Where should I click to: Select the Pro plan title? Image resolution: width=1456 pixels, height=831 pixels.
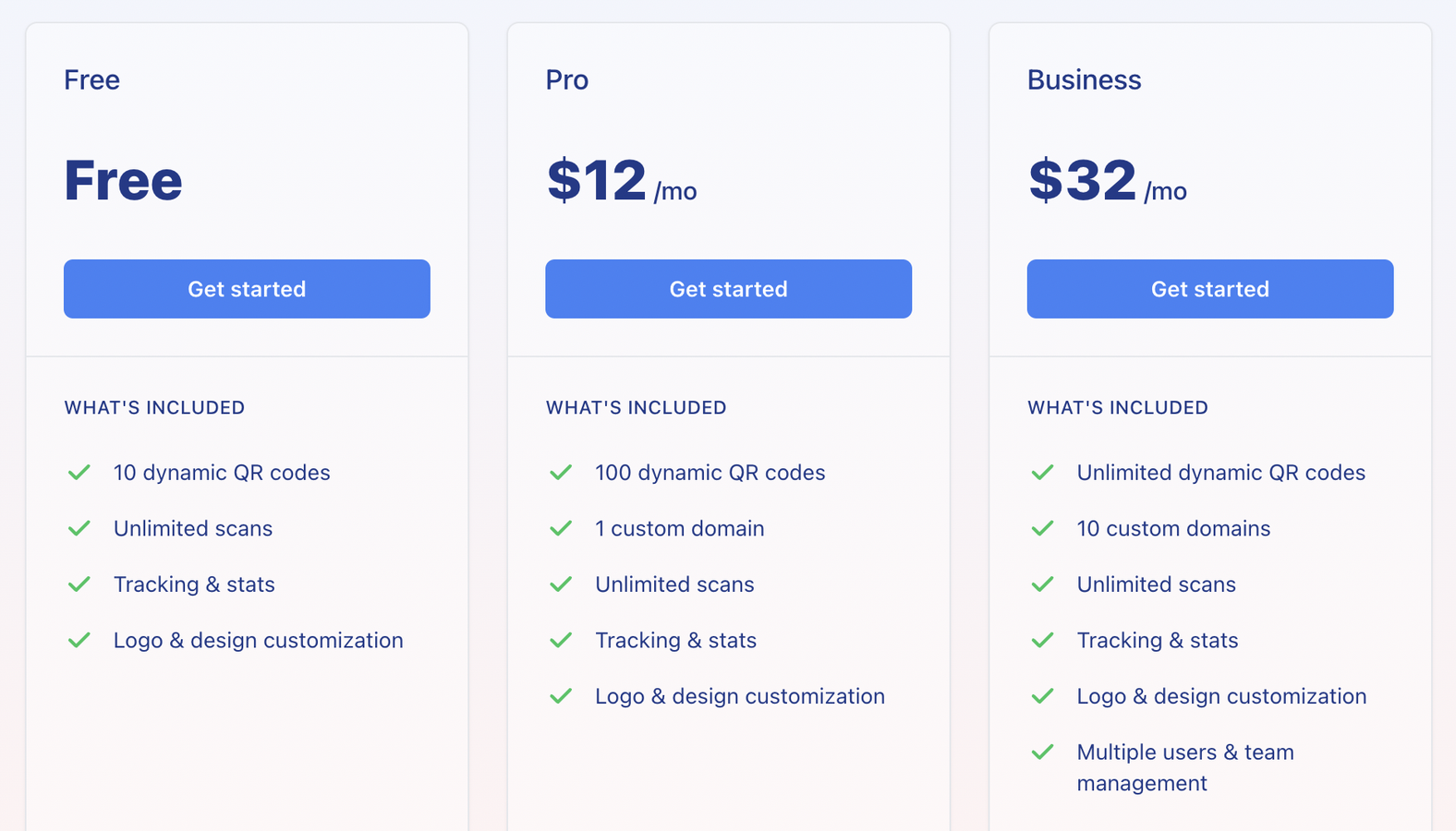coord(565,80)
